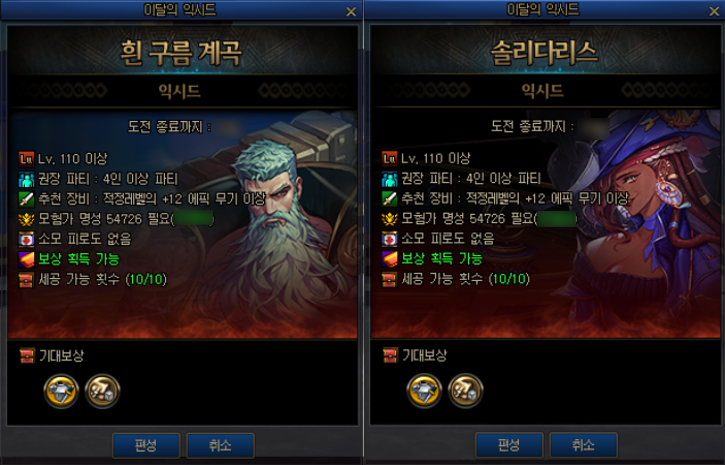This screenshot has width=725, height=465.
Task: Click the 취소 button in right panel
Action: pyautogui.click(x=583, y=445)
